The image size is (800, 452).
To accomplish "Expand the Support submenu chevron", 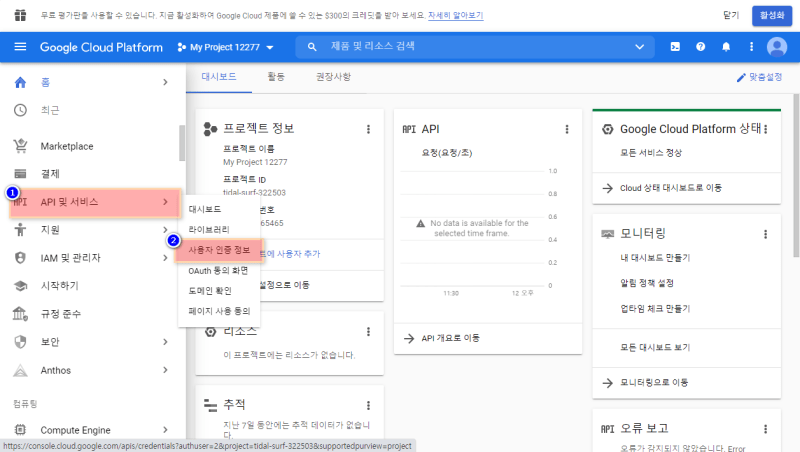I will coord(165,230).
